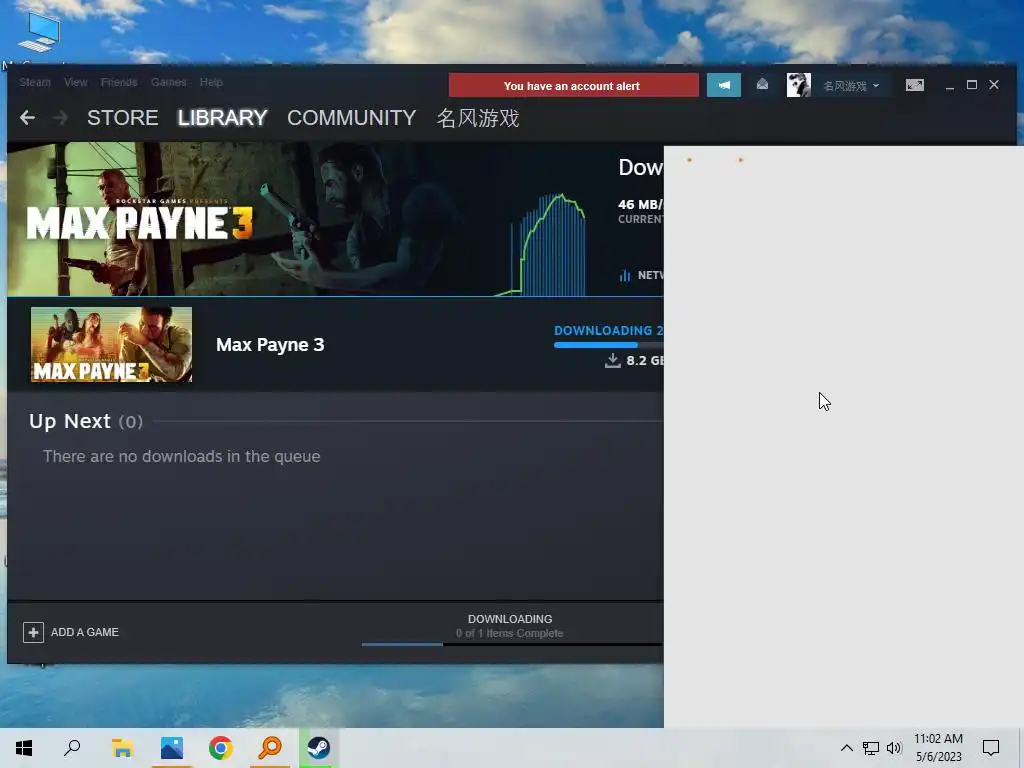Screen dimensions: 1024x768
Task: Click the download speed graph
Action: click(542, 245)
